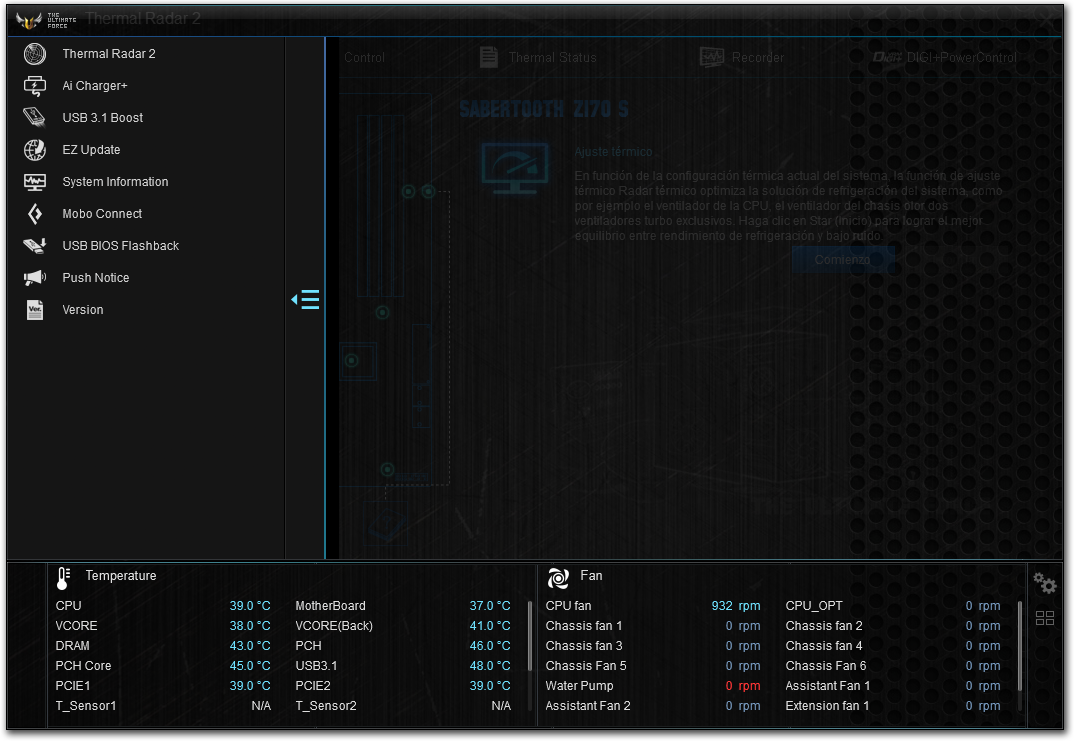
Task: Click the Assistant Fan 1 label
Action: click(x=828, y=686)
